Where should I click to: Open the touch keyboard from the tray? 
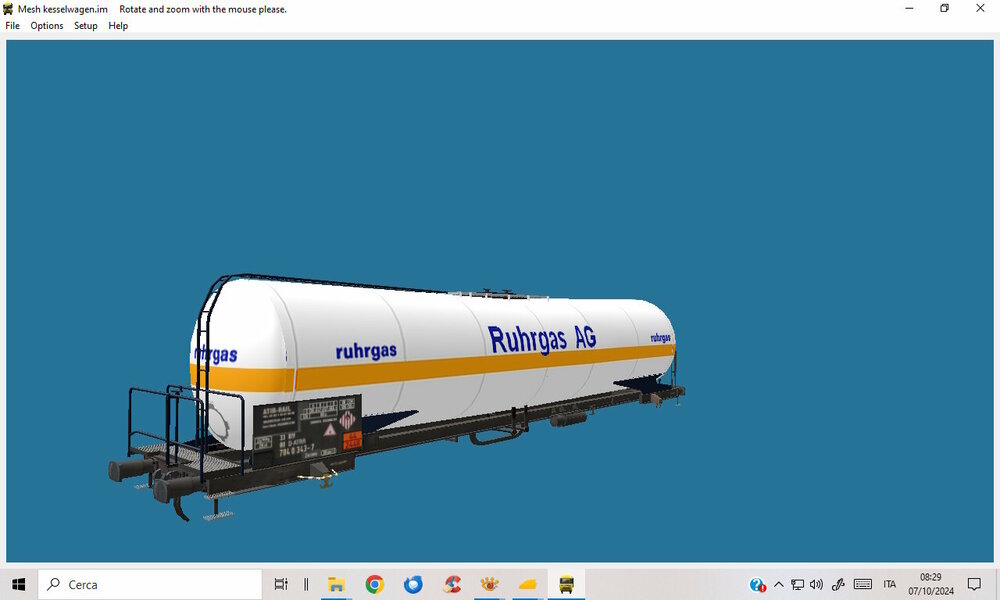coord(863,584)
